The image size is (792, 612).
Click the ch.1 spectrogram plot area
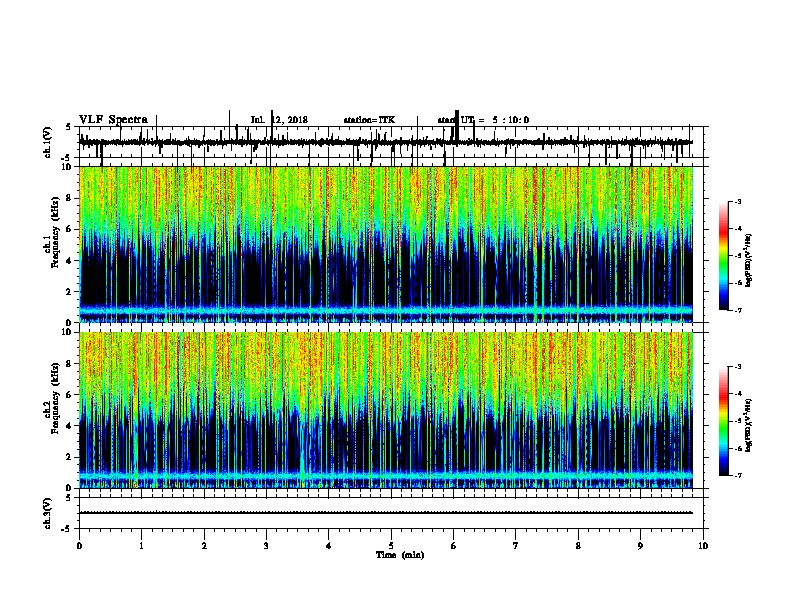point(386,244)
